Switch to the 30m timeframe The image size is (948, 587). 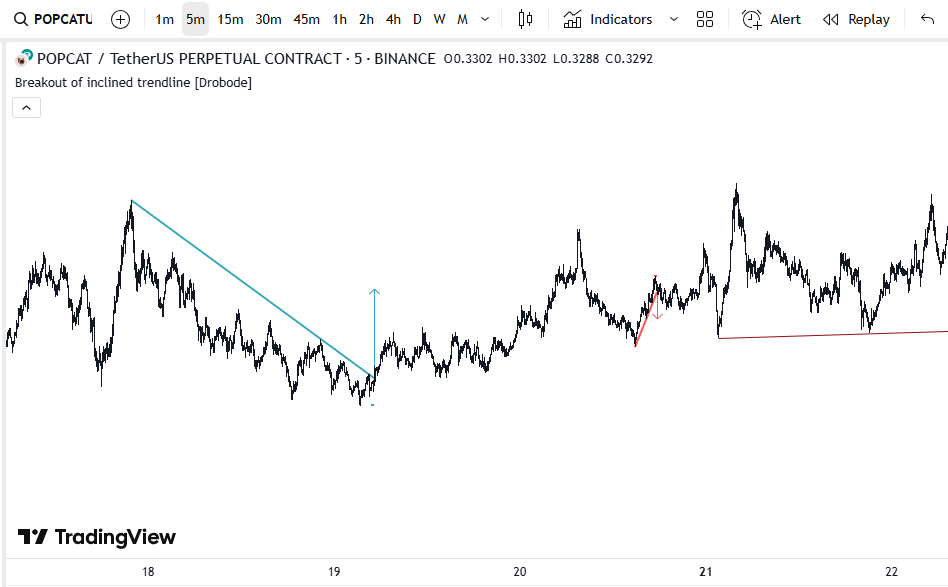(x=268, y=19)
